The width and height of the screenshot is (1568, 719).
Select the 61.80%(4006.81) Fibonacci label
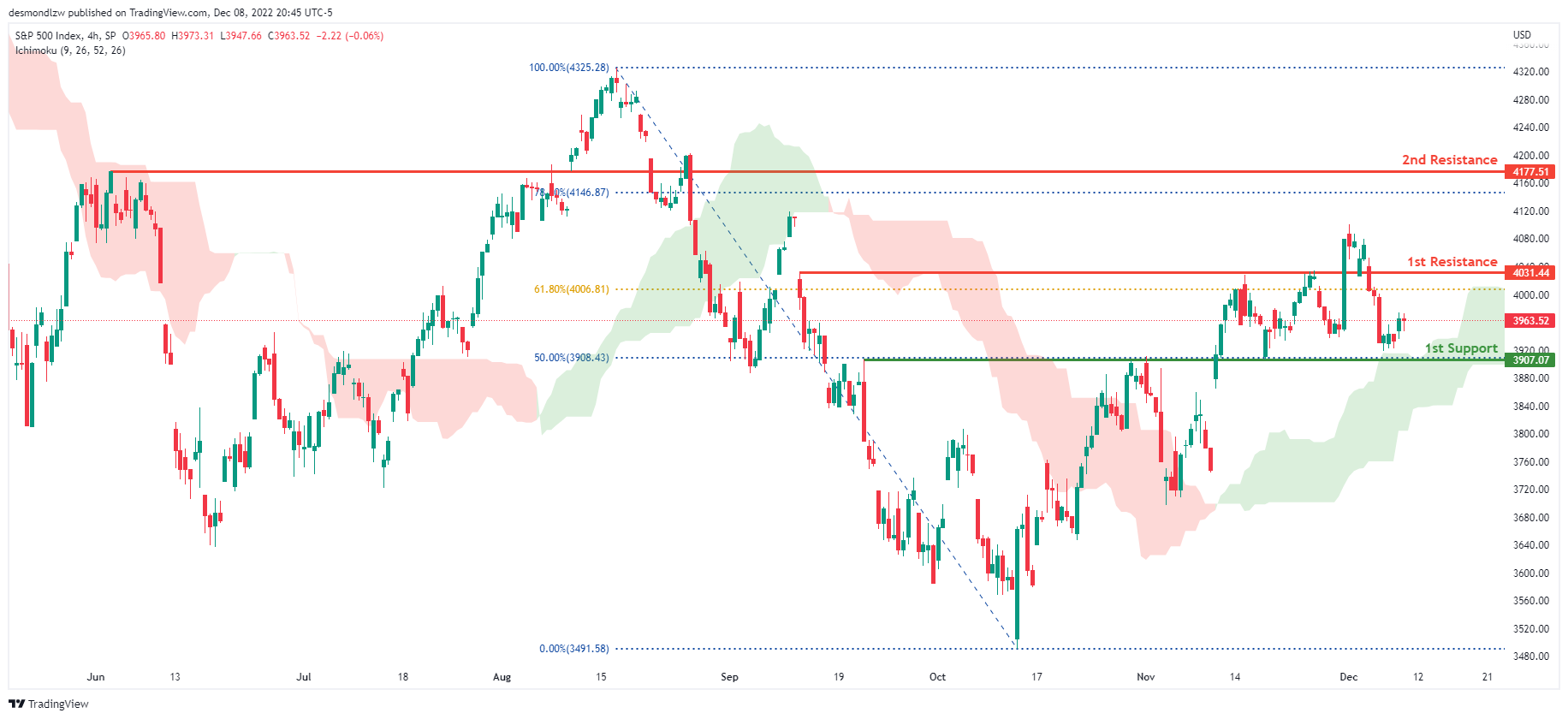572,289
